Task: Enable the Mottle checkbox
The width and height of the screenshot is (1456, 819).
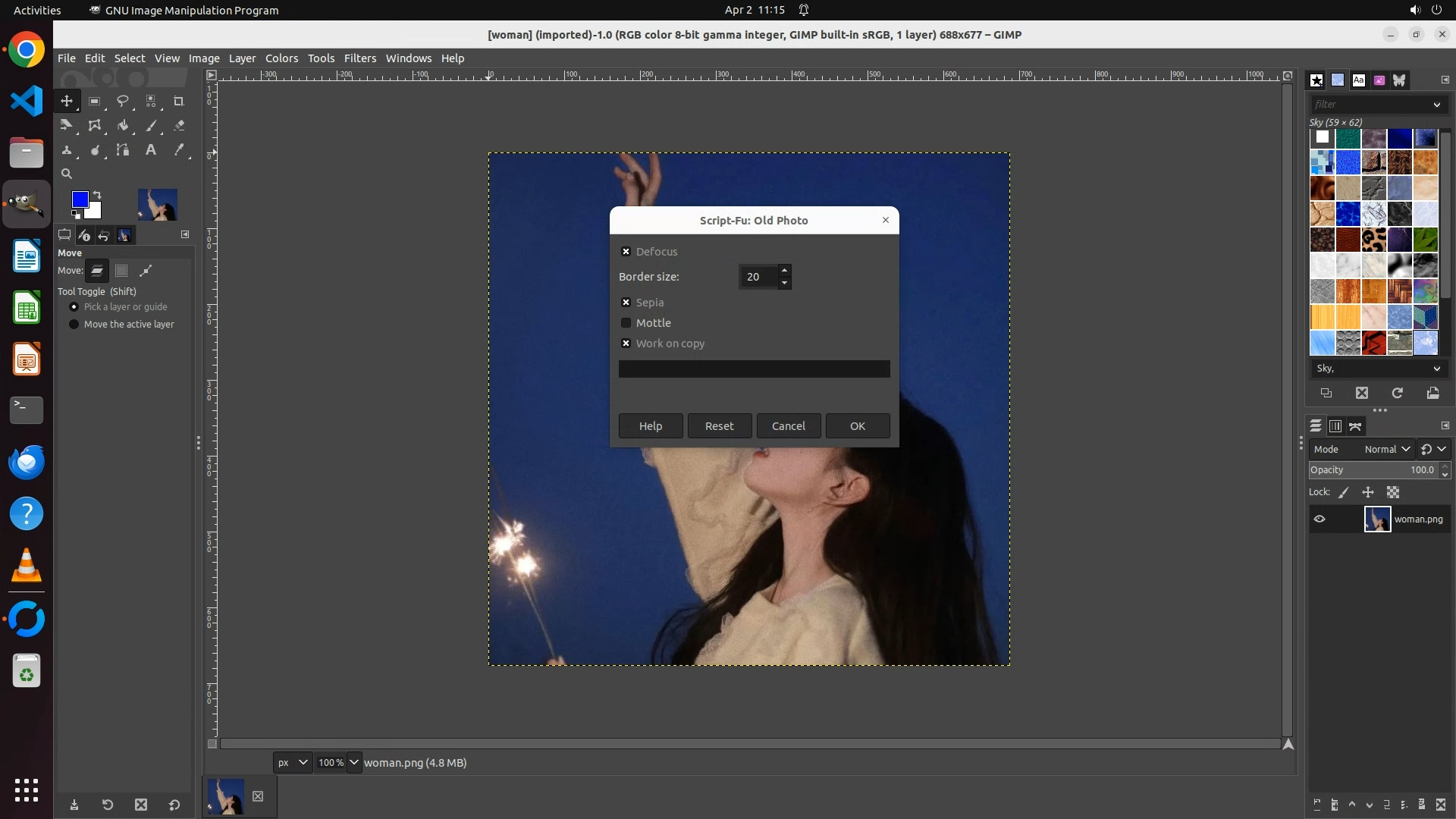Action: 626,323
